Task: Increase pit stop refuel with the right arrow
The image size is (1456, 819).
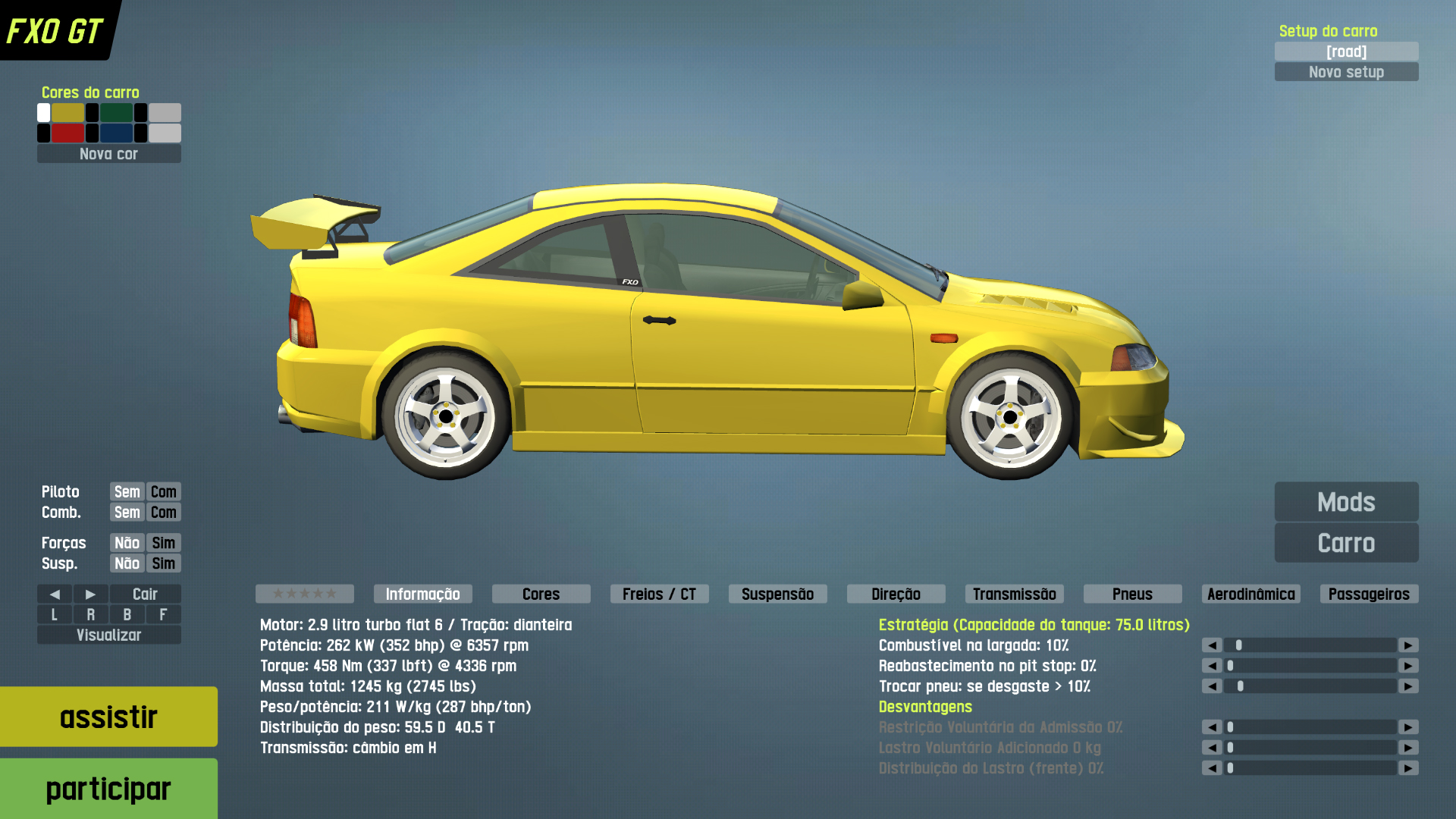Action: click(x=1408, y=666)
